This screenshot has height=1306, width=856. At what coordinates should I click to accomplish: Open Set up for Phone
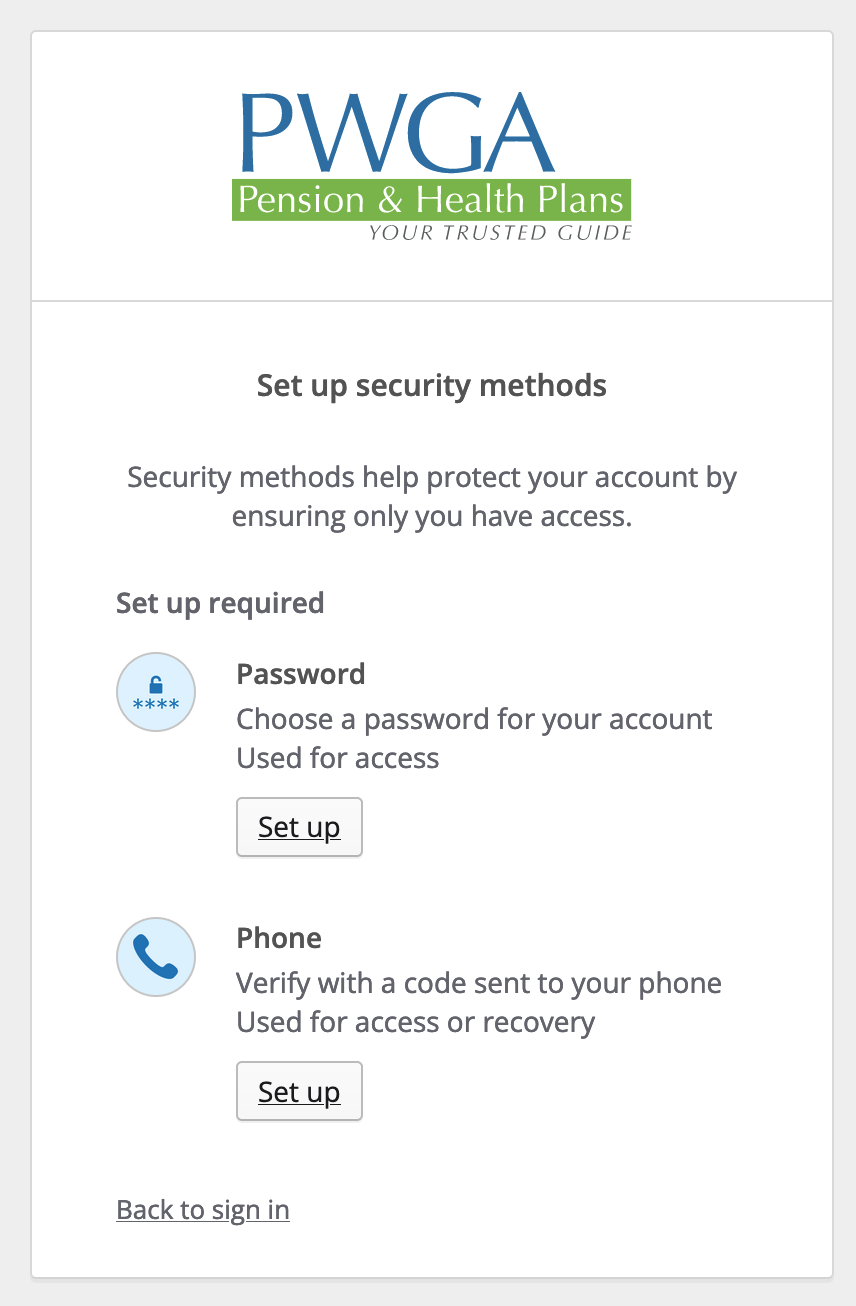point(299,1092)
